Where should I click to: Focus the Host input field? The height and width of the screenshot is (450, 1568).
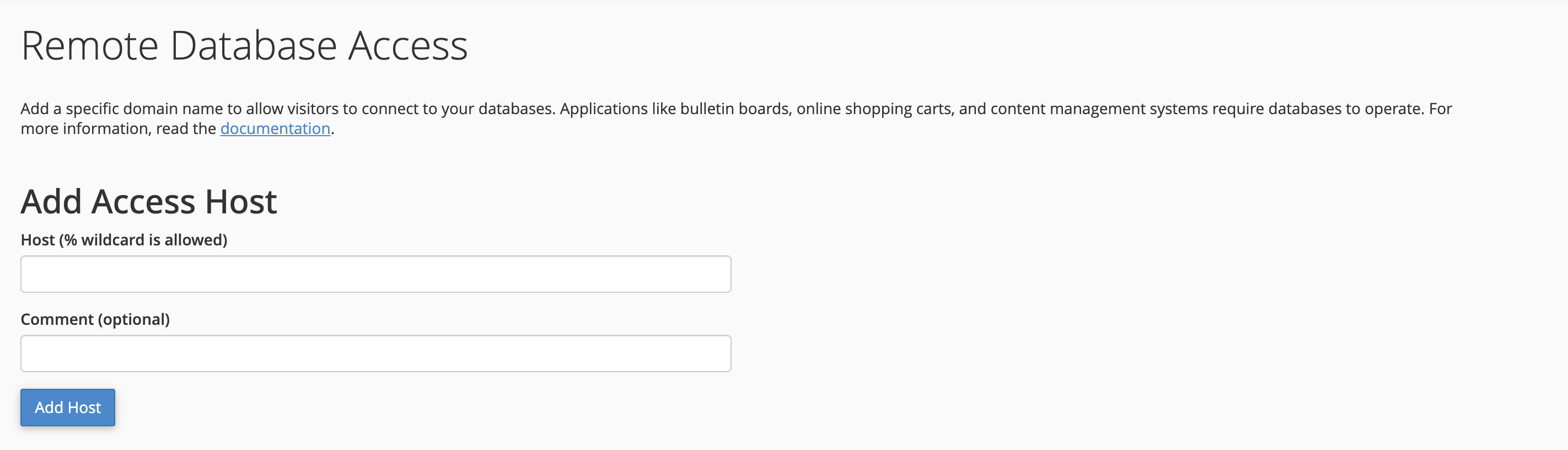(375, 274)
